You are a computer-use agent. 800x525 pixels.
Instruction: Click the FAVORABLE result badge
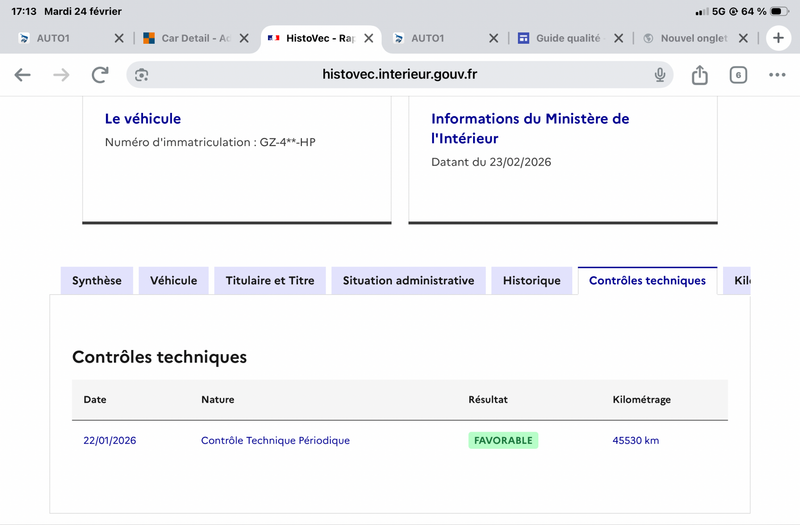click(503, 440)
